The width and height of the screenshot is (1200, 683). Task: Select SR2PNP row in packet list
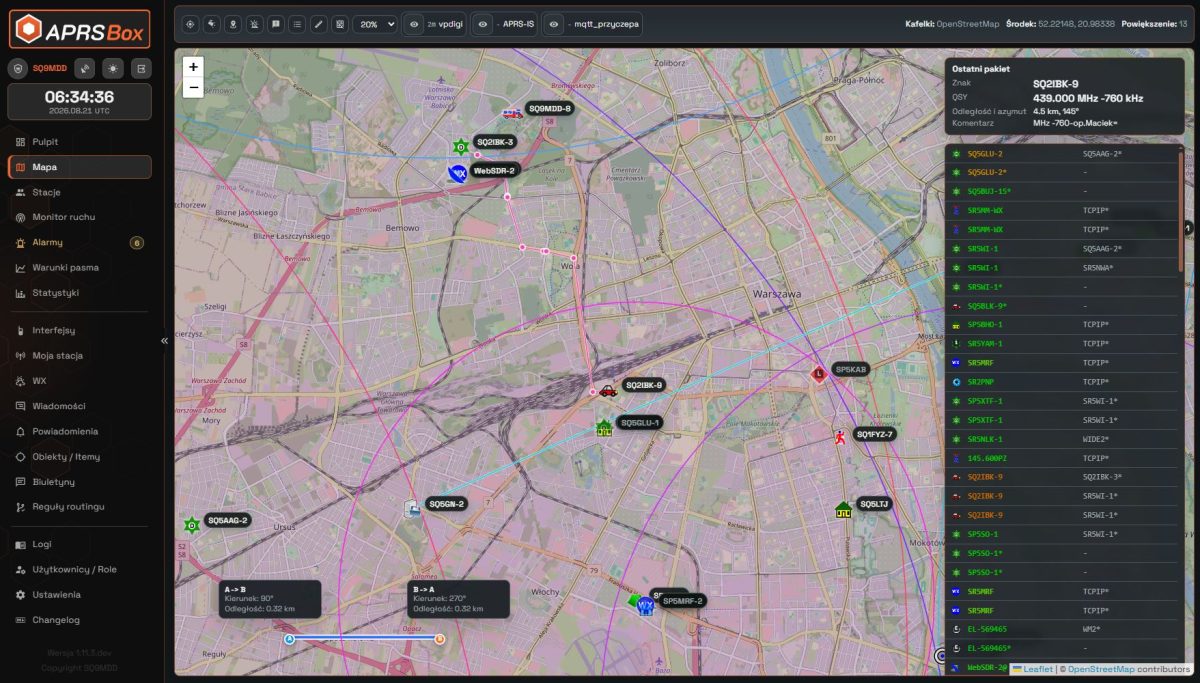click(1063, 382)
